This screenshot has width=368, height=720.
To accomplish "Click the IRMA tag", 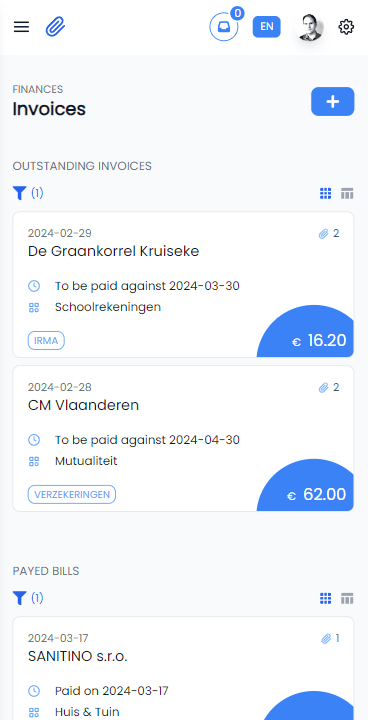I will pyautogui.click(x=46, y=341).
